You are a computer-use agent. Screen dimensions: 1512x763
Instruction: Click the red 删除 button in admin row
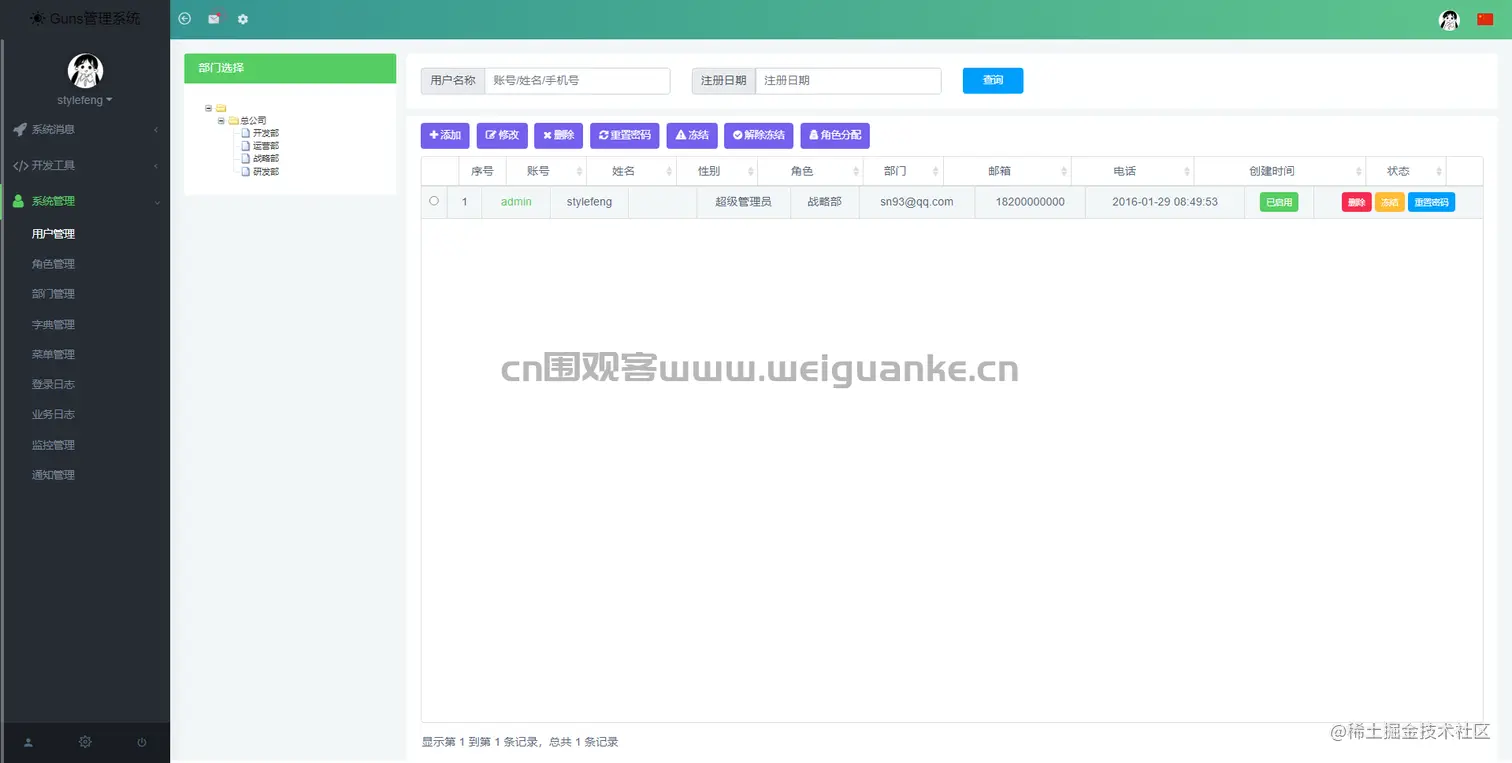click(x=1356, y=202)
